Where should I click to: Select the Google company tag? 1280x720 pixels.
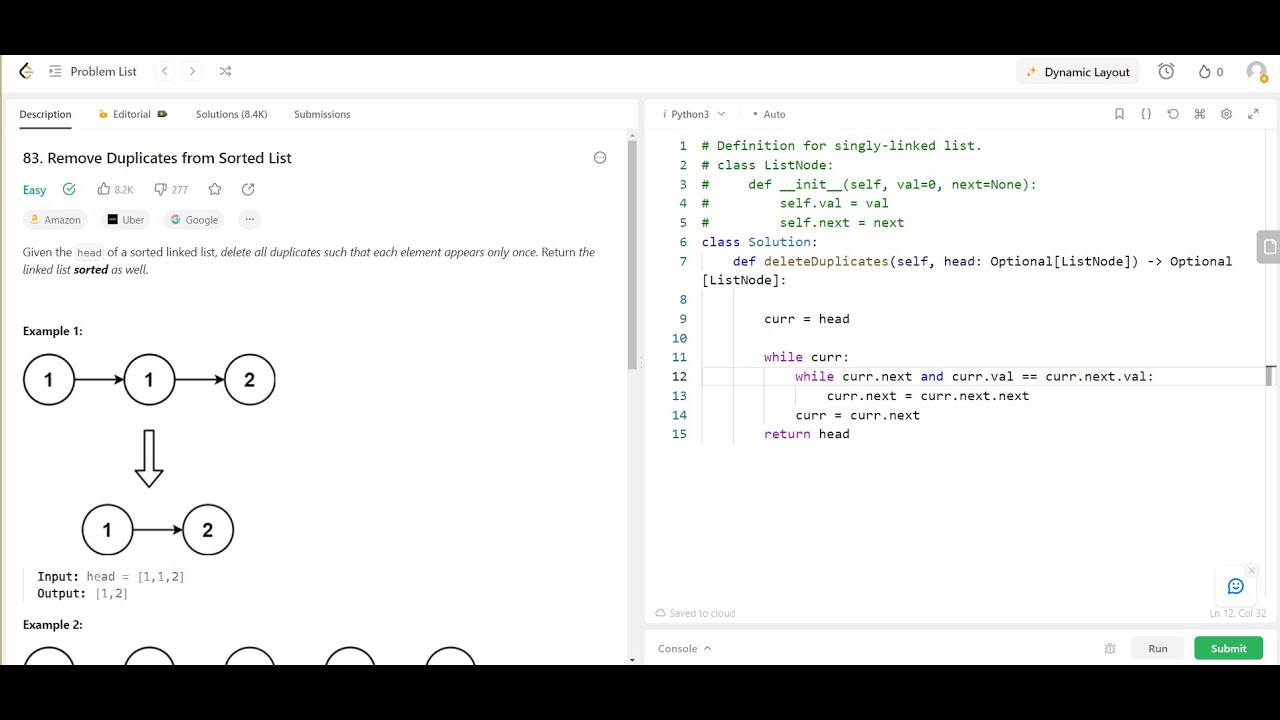coord(194,220)
